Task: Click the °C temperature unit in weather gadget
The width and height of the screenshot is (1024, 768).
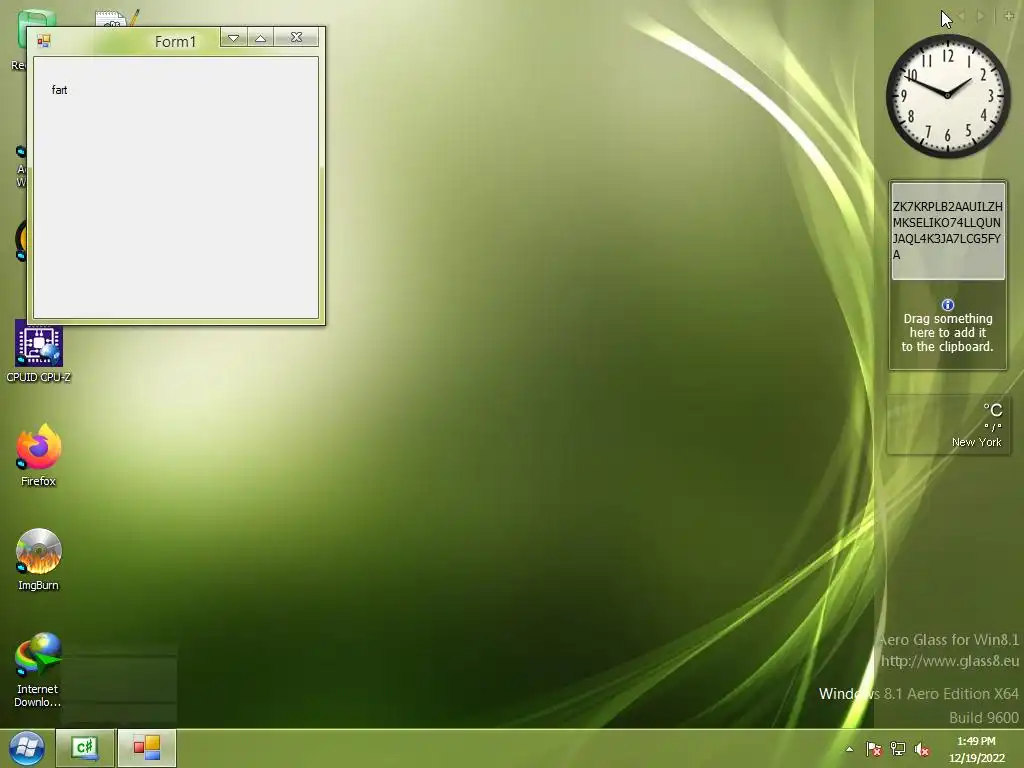Action: [993, 410]
